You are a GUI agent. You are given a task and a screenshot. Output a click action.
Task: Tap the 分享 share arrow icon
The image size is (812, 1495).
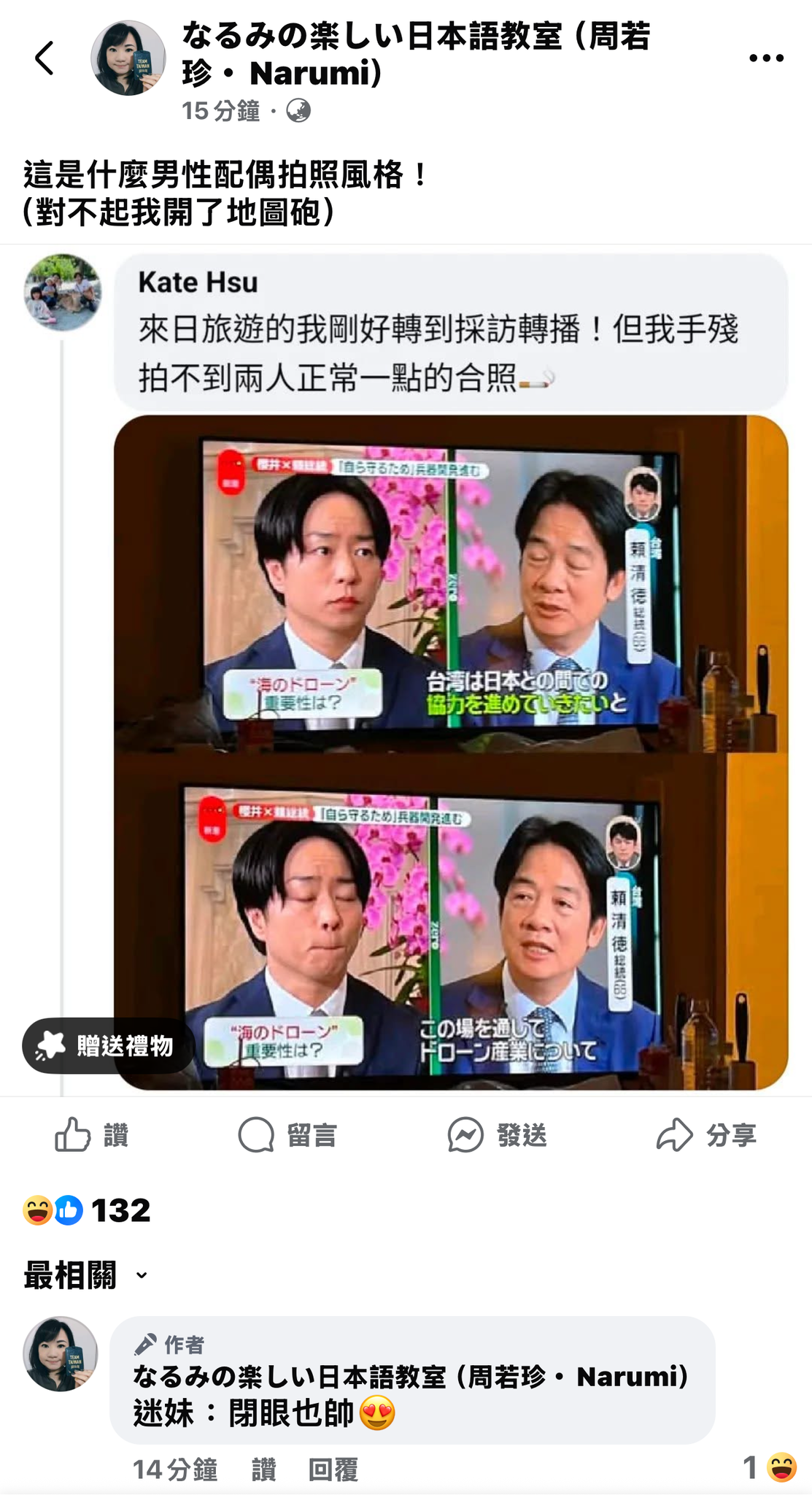coord(674,1134)
